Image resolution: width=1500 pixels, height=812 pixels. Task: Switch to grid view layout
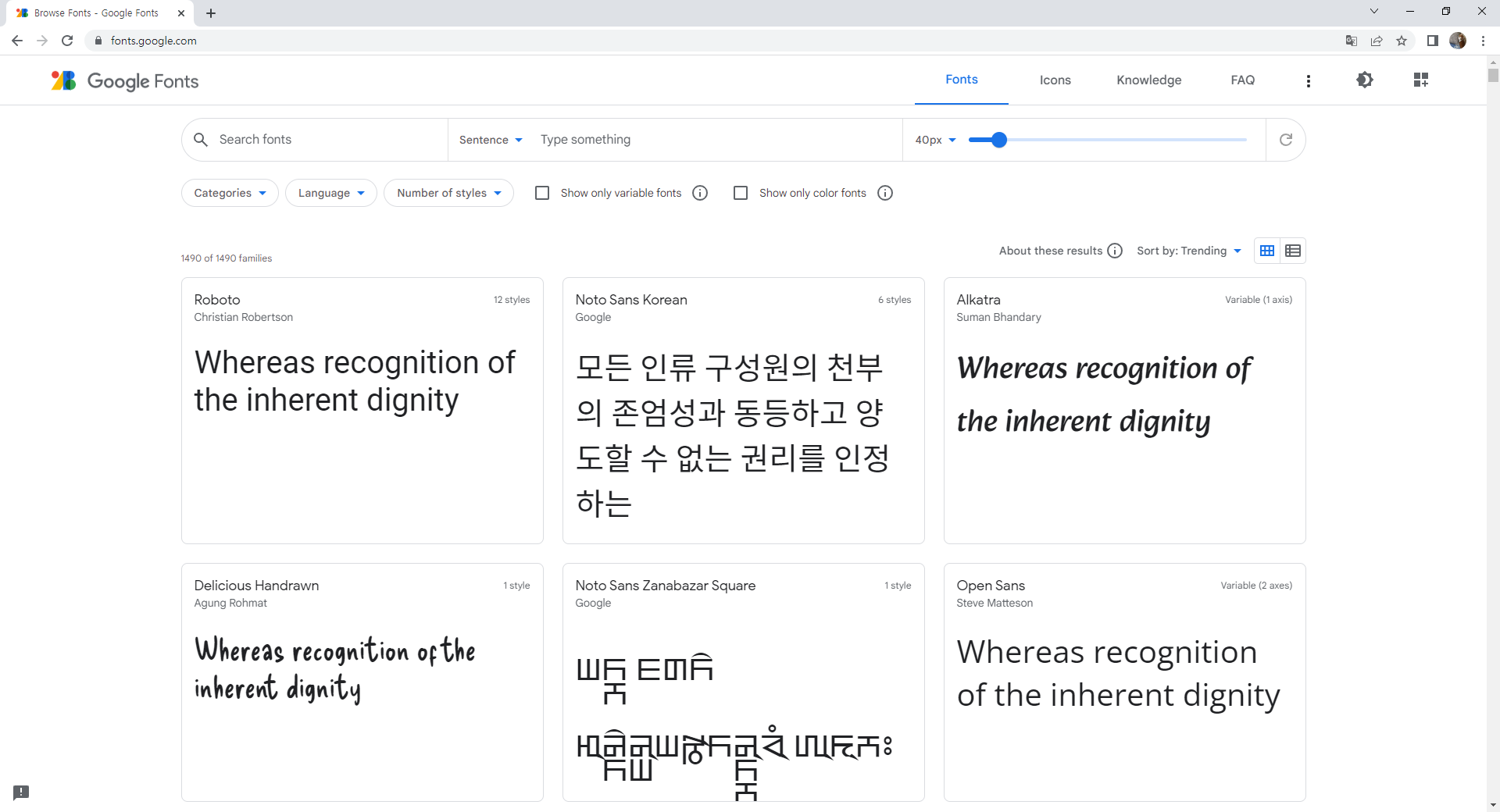tap(1267, 251)
